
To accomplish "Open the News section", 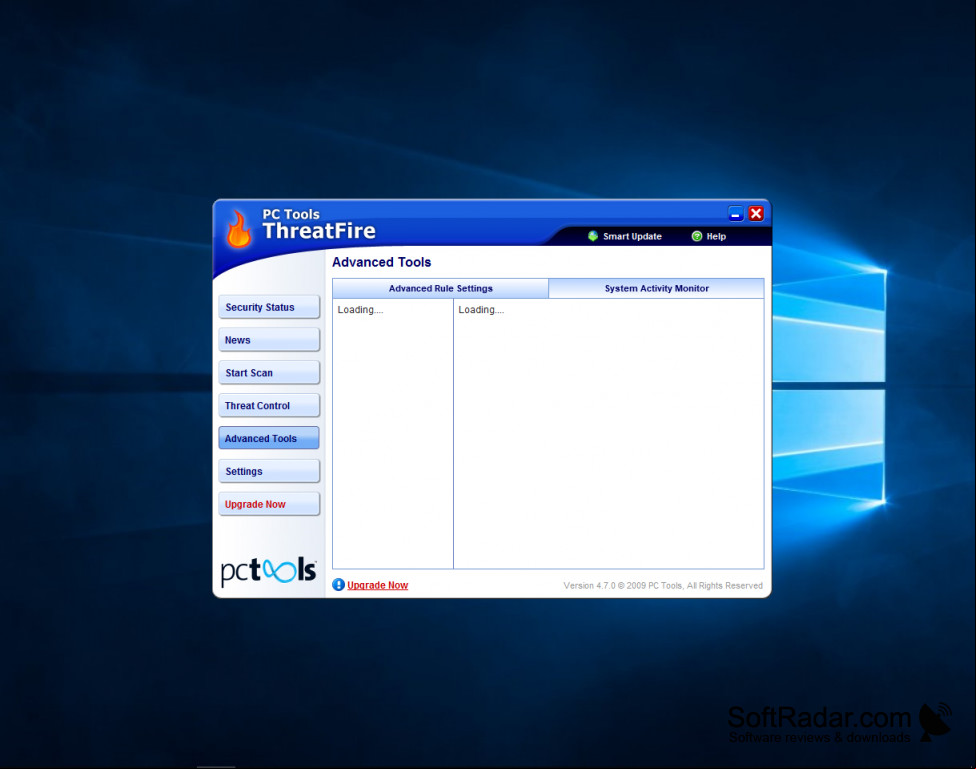I will click(x=269, y=340).
